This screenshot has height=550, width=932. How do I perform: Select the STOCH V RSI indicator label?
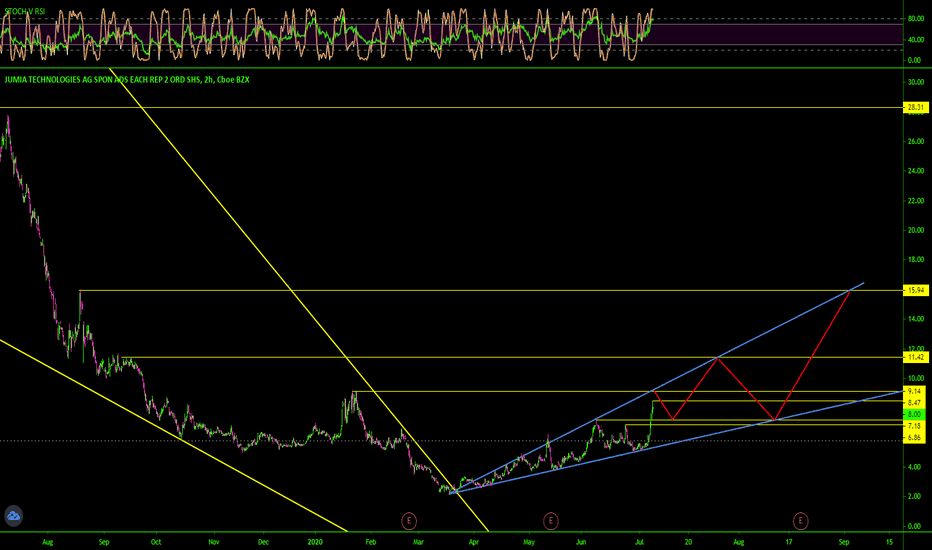24,11
